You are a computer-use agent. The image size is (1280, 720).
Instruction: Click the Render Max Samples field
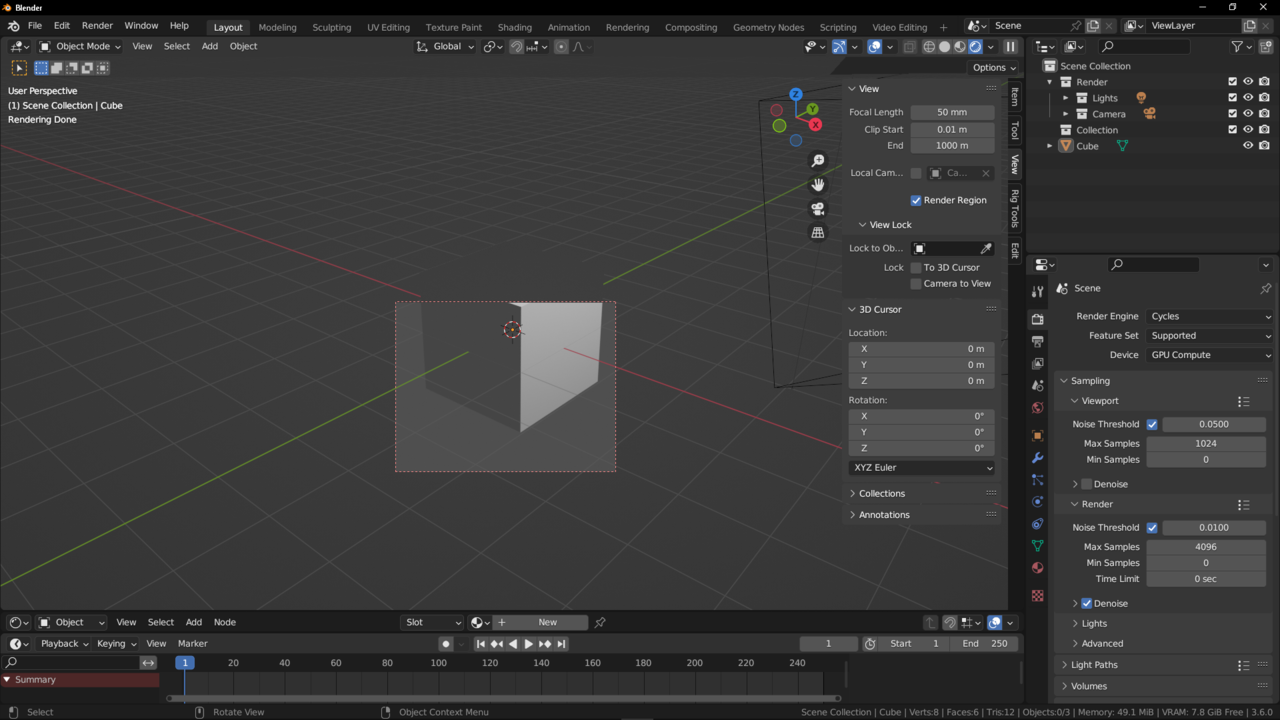point(1205,547)
